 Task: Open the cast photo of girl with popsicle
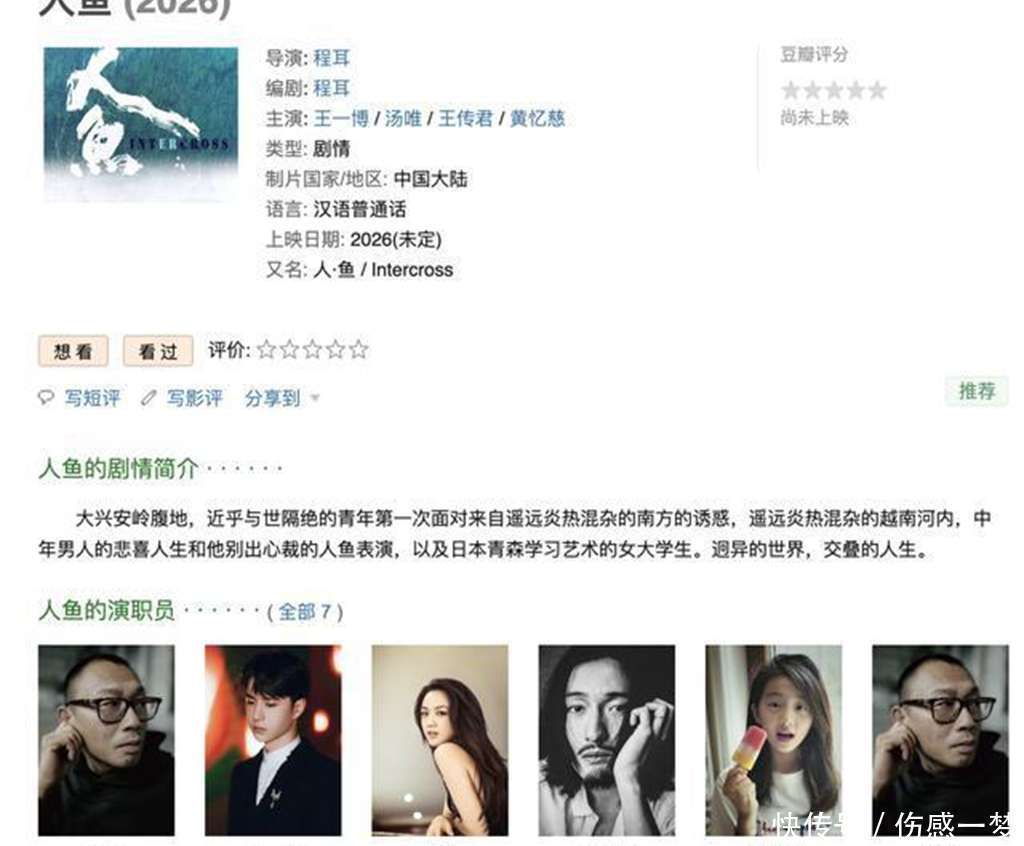coord(773,740)
